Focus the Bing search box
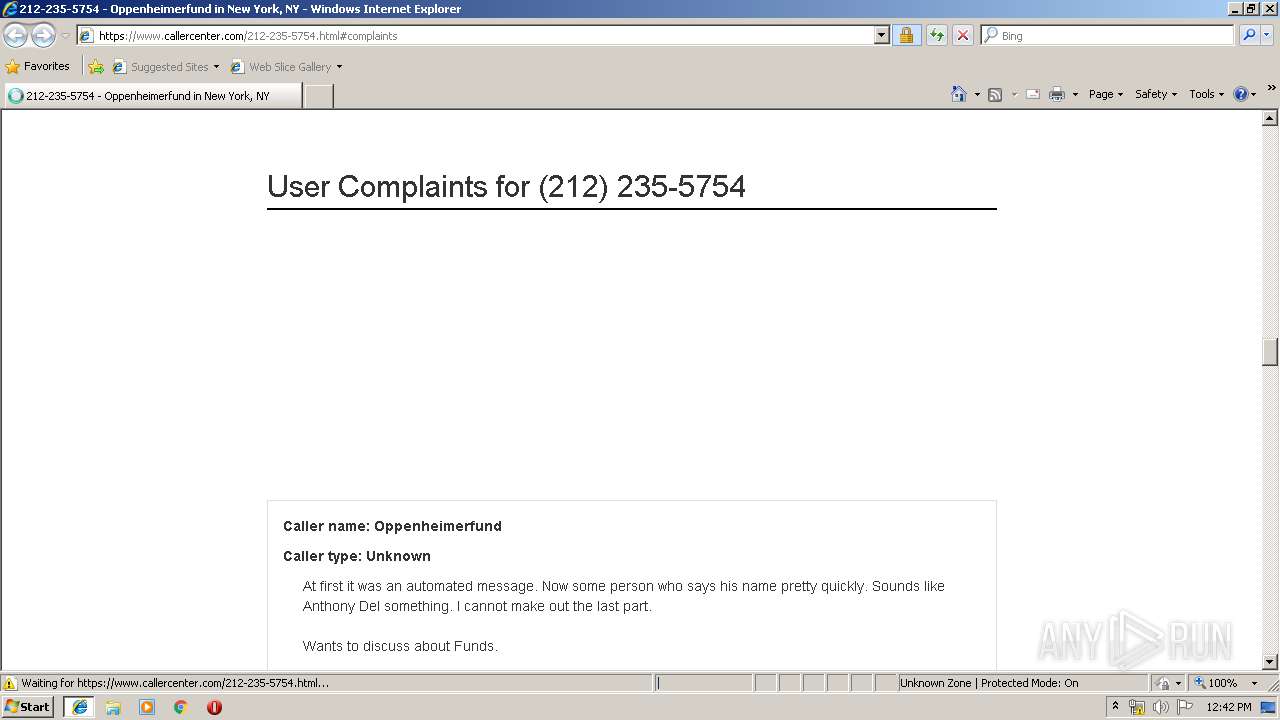Screen dimensions: 1280x720 (1116, 36)
